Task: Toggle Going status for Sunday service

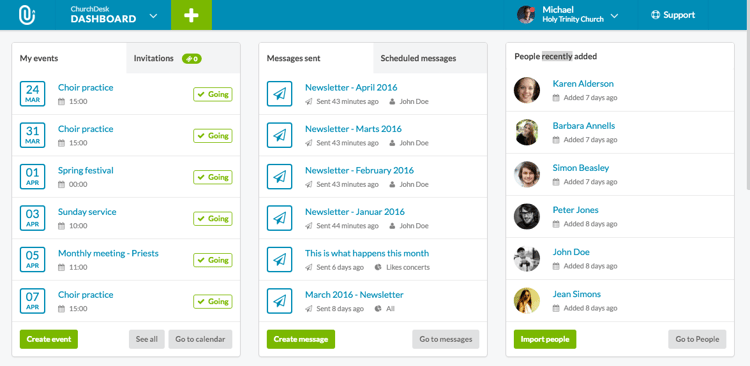Action: click(x=213, y=219)
